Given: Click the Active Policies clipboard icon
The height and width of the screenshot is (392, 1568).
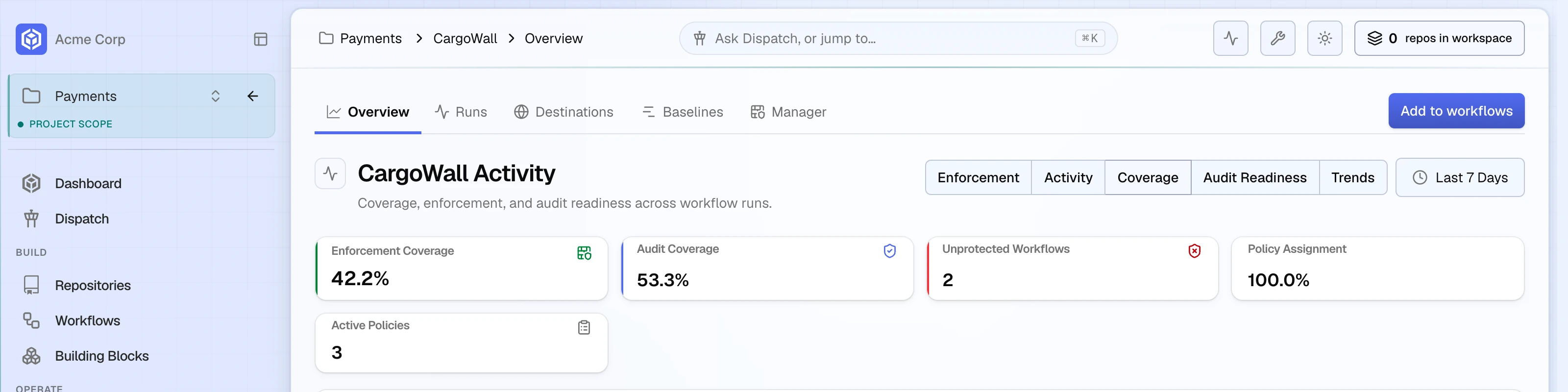Looking at the screenshot, I should point(584,327).
